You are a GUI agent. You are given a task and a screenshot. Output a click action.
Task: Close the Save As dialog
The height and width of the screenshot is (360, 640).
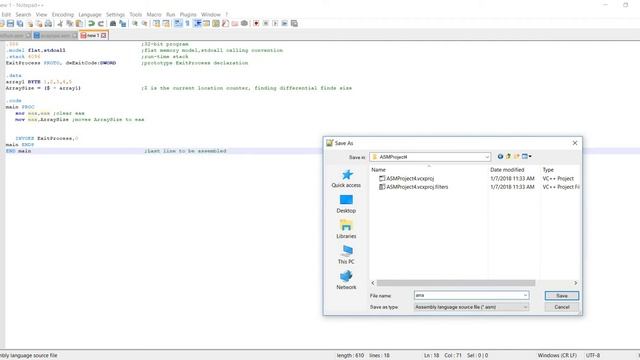[x=575, y=143]
